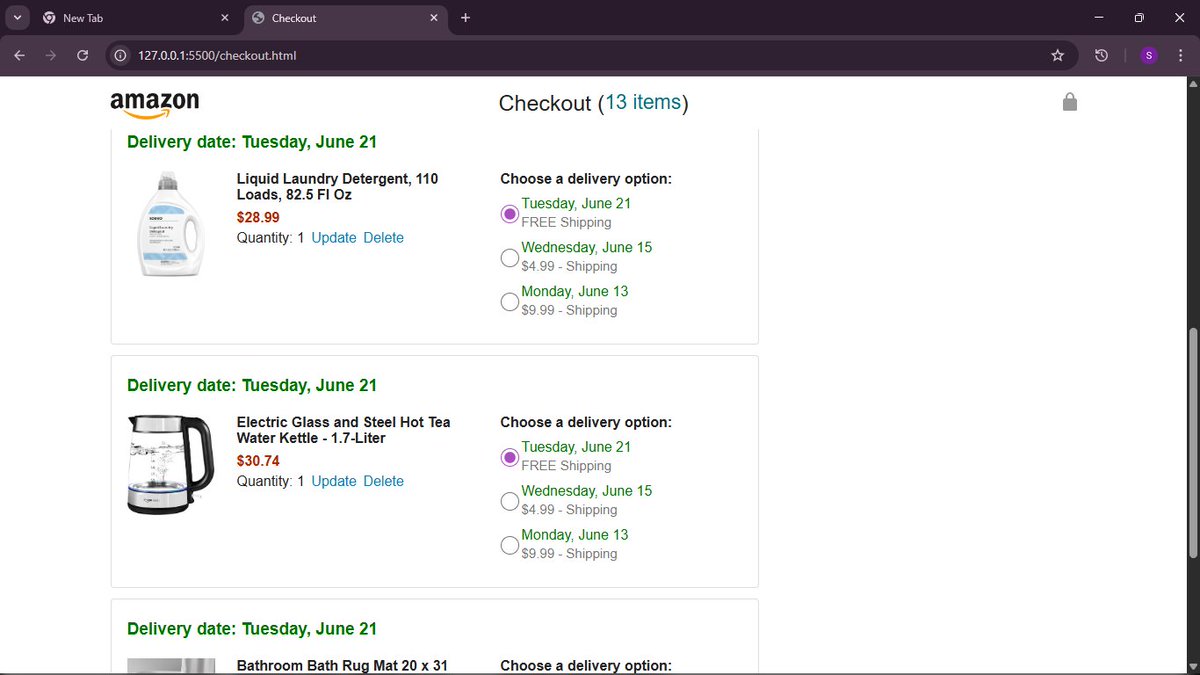Viewport: 1200px width, 675px height.
Task: Click the checkout padlock icon
Action: coord(1070,102)
